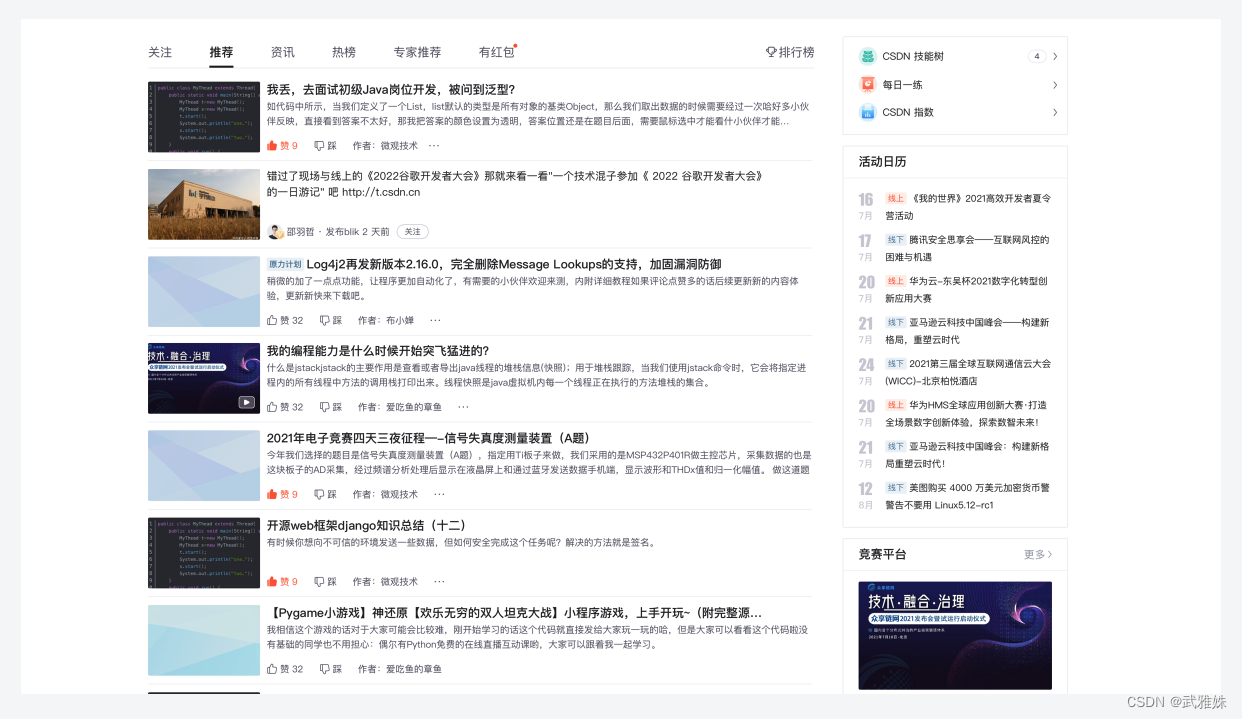Open the Pygame小游戏 article title
This screenshot has height=719, width=1242.
[x=515, y=612]
